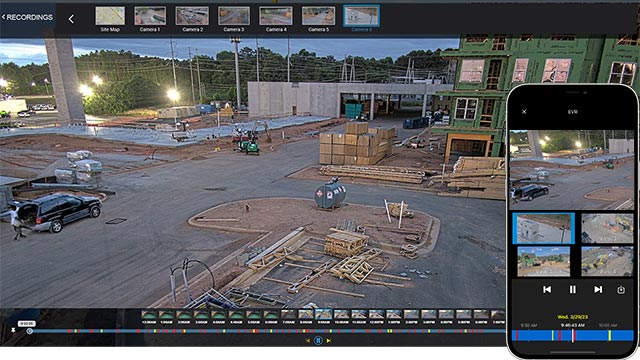This screenshot has height=360, width=640.
Task: Click the back chevron beside camera thumbnails
Action: point(71,19)
